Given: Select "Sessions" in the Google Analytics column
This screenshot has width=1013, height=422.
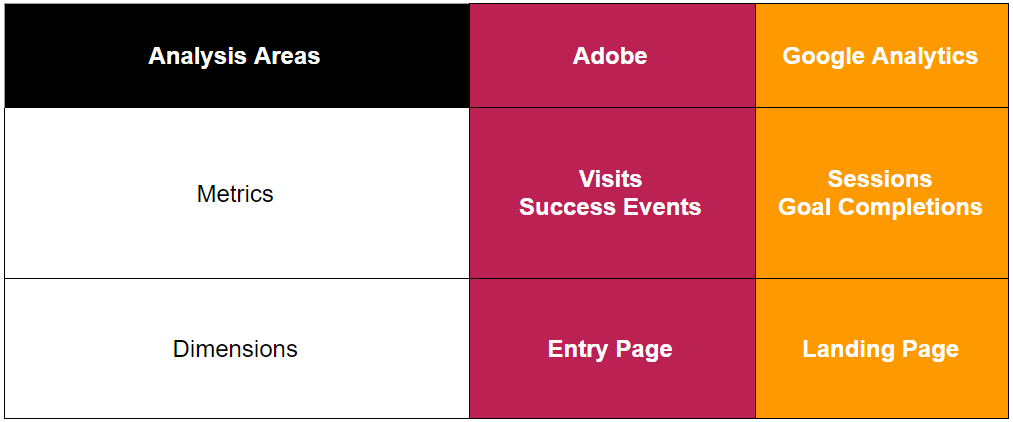Looking at the screenshot, I should pyautogui.click(x=880, y=179).
